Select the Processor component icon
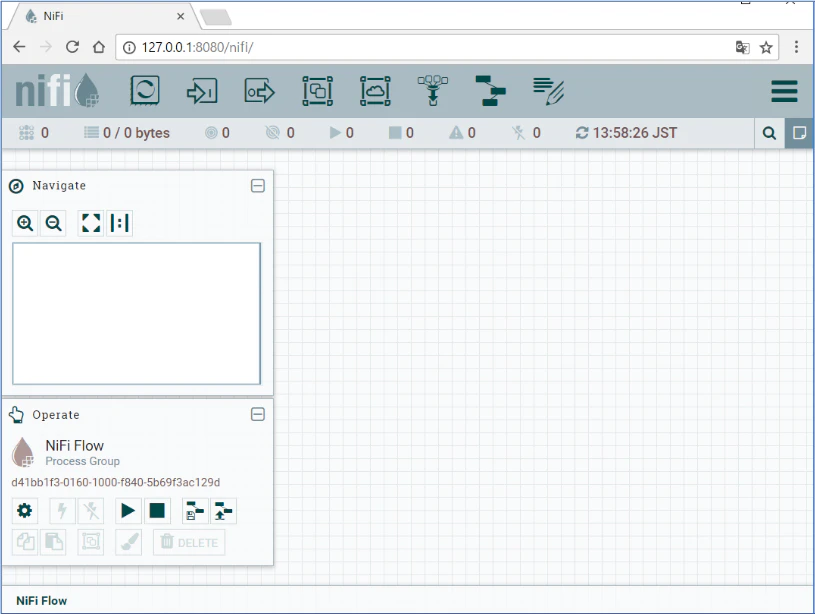This screenshot has width=815, height=614. (144, 91)
